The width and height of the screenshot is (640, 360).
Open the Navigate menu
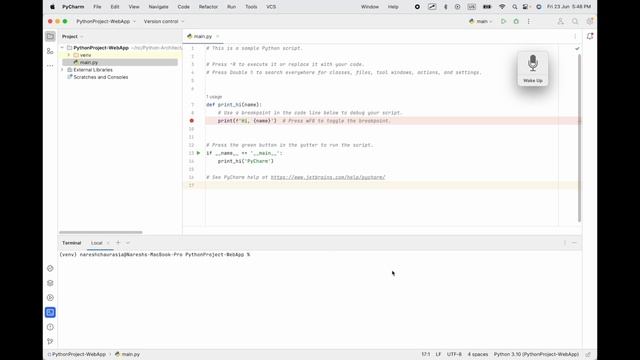[x=158, y=7]
